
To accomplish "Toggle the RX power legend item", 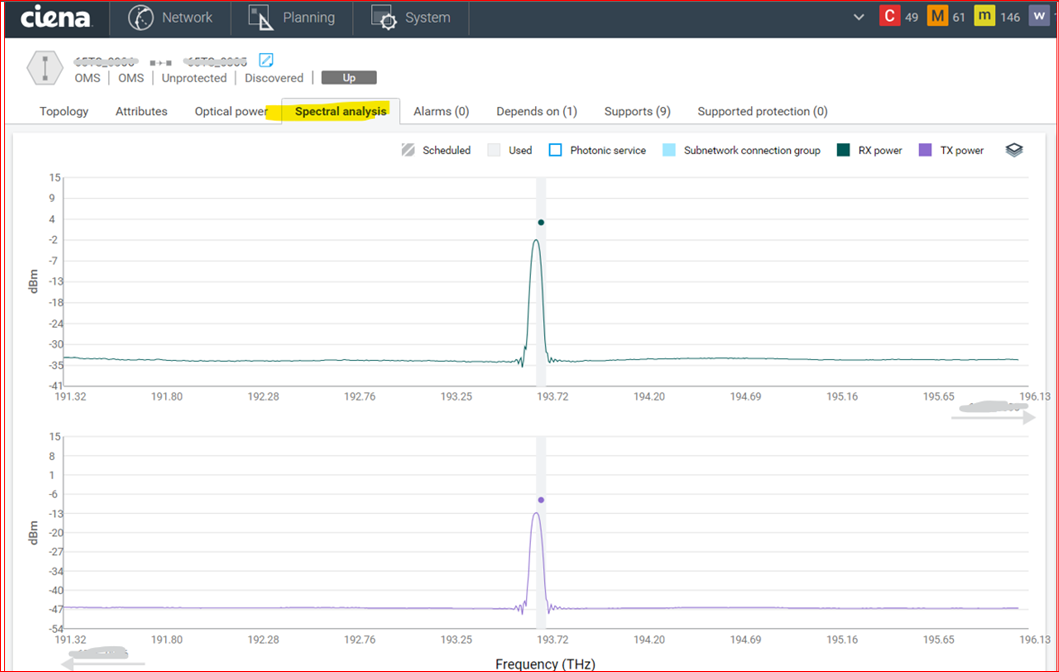I will pos(869,150).
